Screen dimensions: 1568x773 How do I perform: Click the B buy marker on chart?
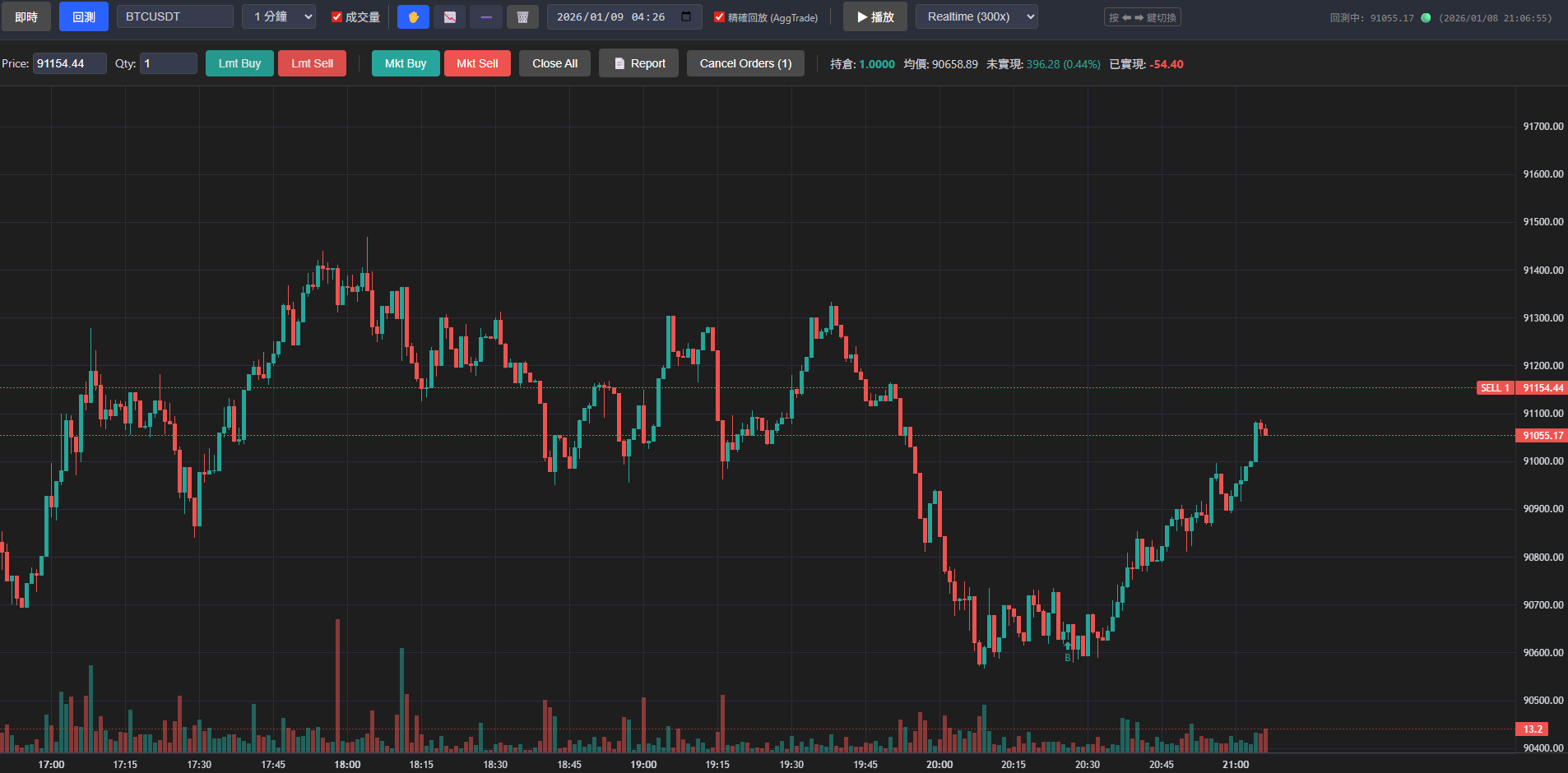[1068, 657]
